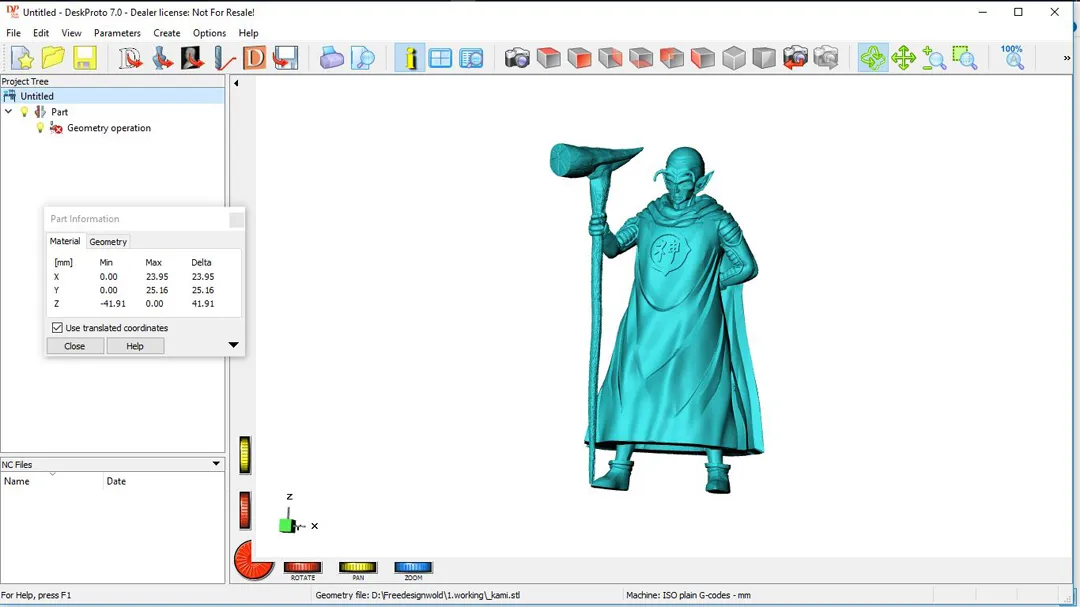Open the Edit menu
This screenshot has width=1080, height=607.
tap(41, 33)
